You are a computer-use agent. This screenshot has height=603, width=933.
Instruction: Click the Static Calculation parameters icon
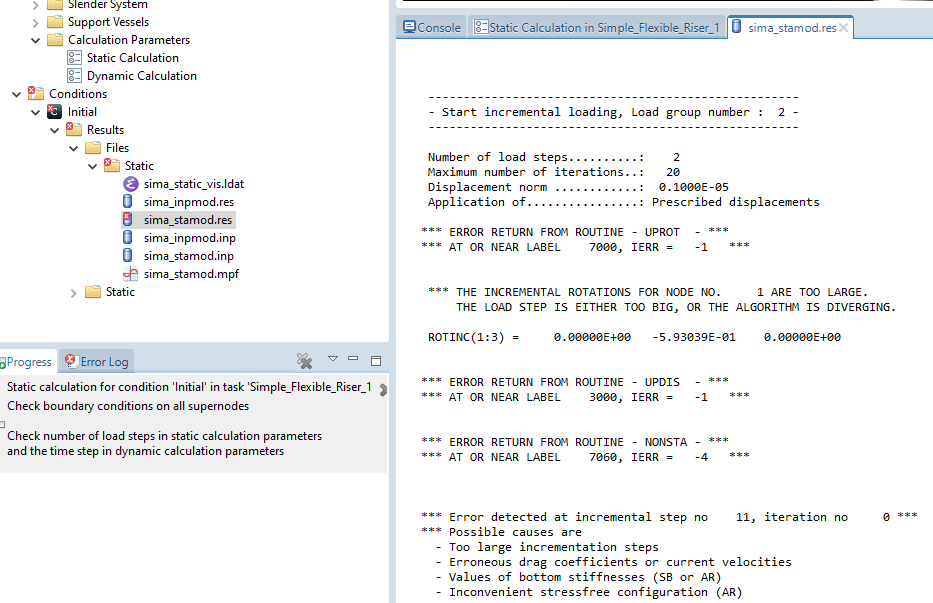pos(74,58)
